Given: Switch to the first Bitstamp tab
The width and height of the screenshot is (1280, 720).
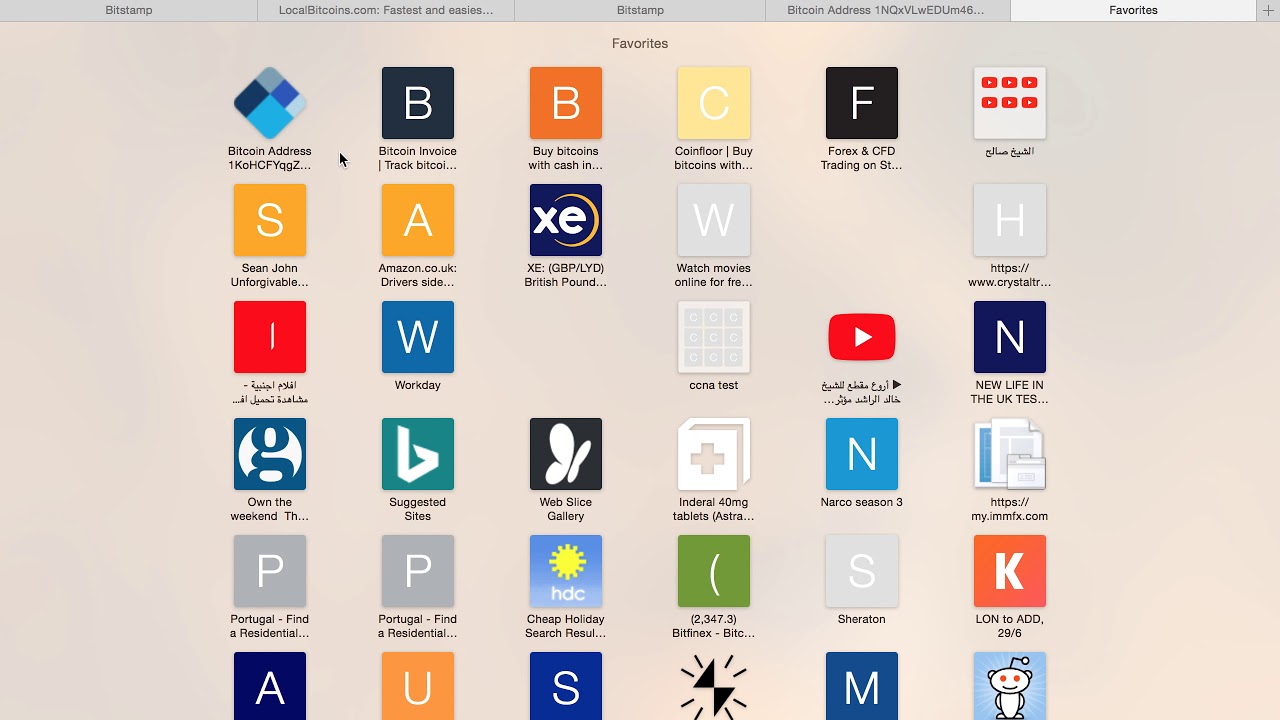Looking at the screenshot, I should 128,10.
